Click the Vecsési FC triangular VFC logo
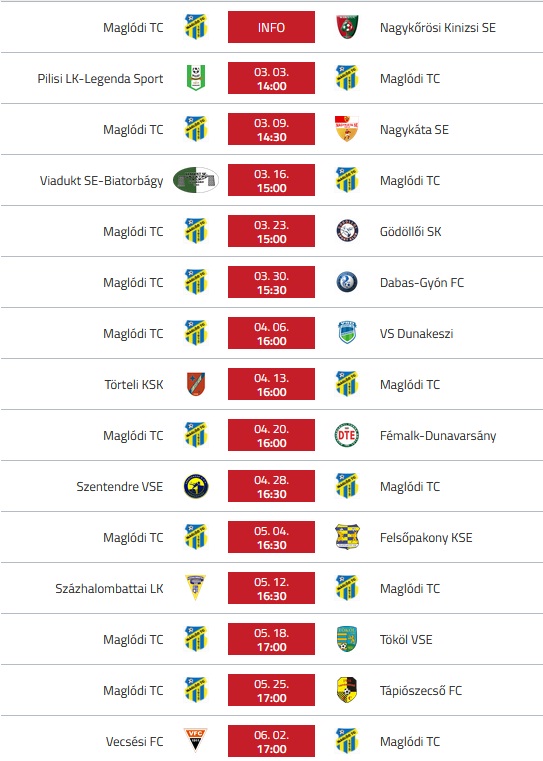The height and width of the screenshot is (761, 543). (196, 740)
